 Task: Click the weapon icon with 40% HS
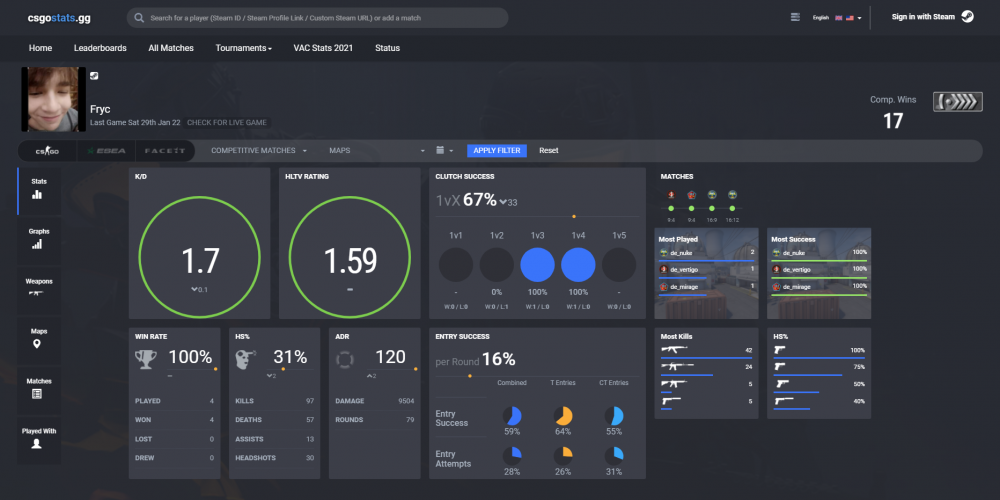[x=785, y=401]
